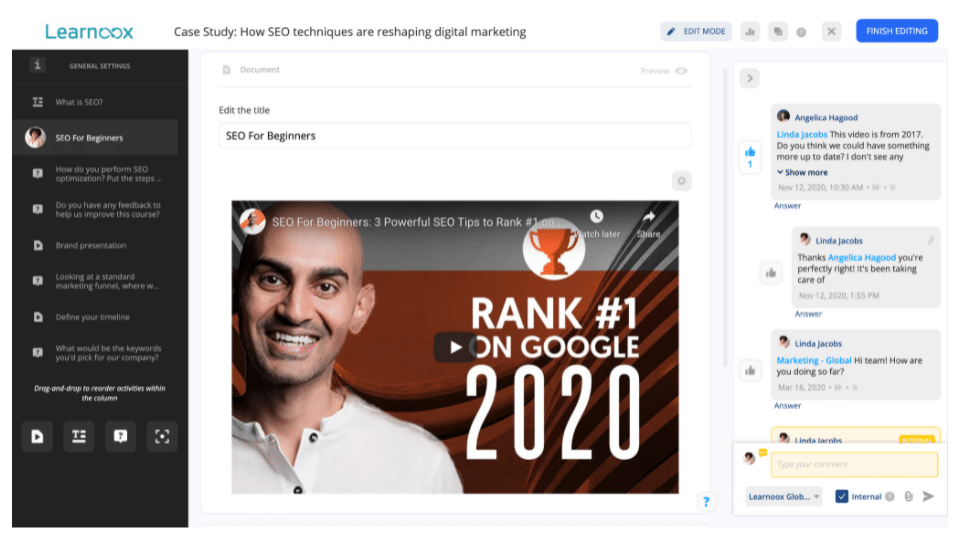Viewport: 957px width, 534px height.
Task: Toggle the Internal checkbox
Action: (x=842, y=497)
